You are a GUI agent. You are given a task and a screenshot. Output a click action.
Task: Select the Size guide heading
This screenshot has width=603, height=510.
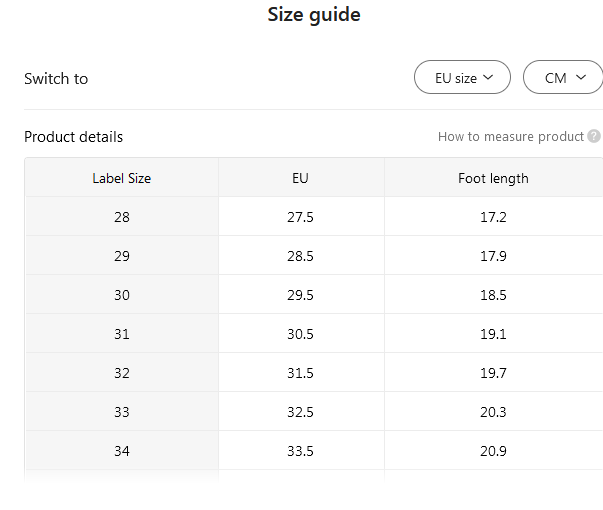pos(314,15)
